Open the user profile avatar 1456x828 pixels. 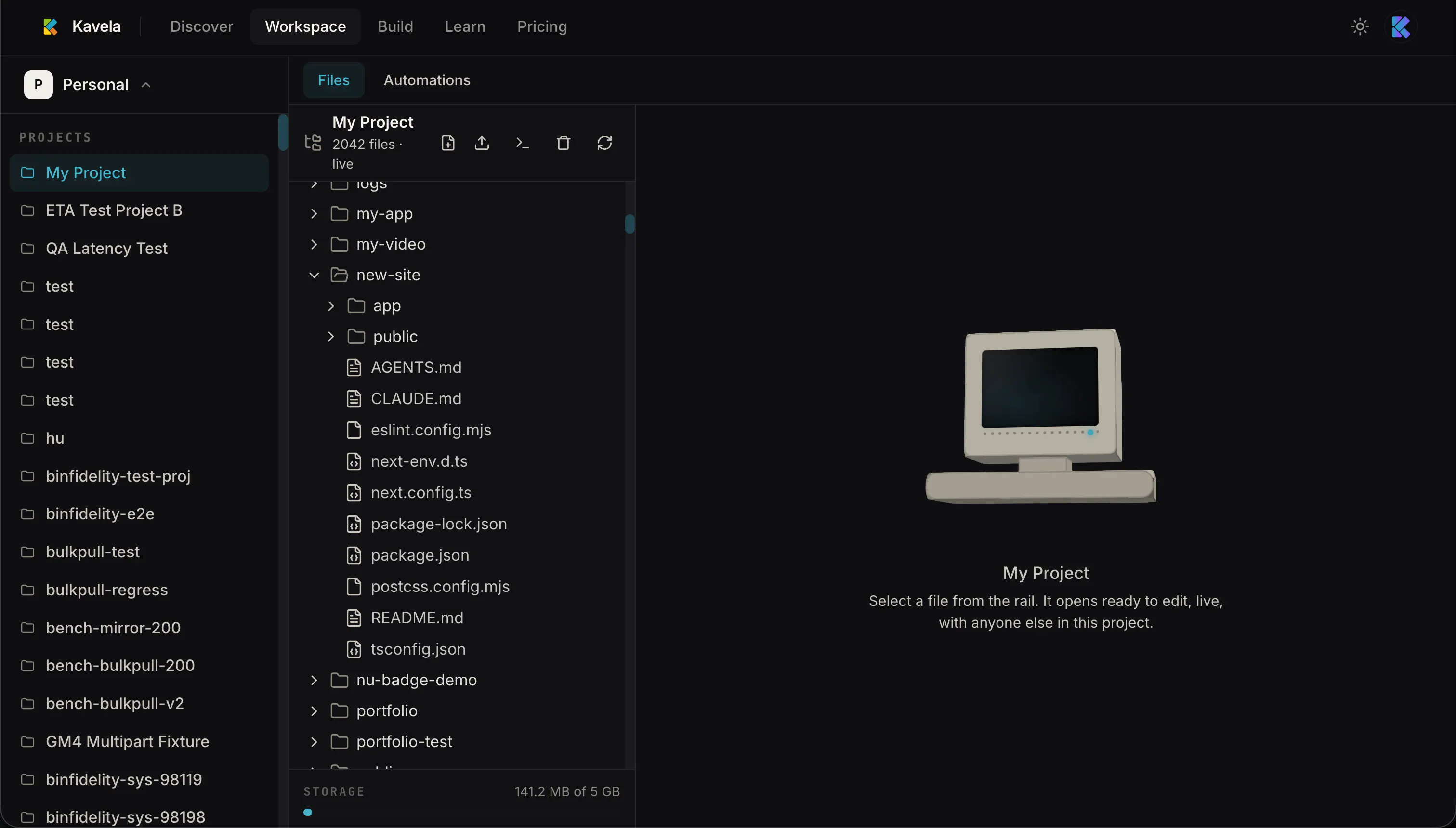1400,26
